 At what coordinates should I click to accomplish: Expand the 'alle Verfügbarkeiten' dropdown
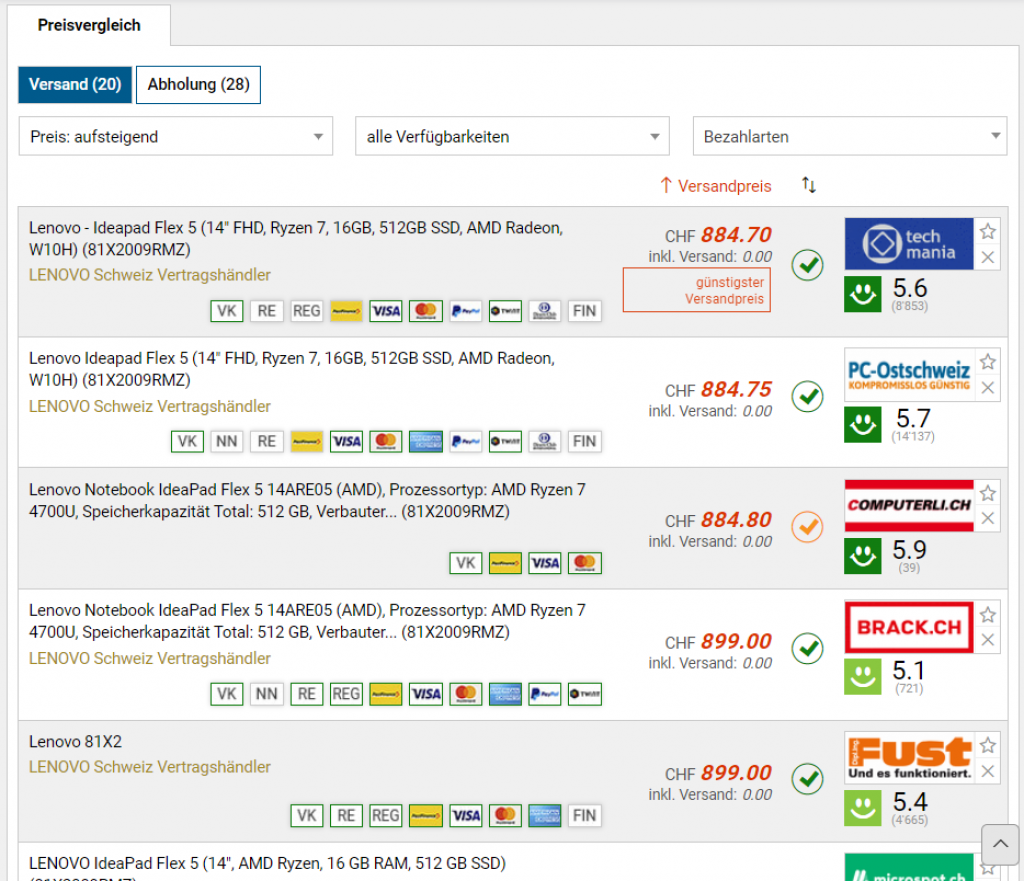point(512,137)
